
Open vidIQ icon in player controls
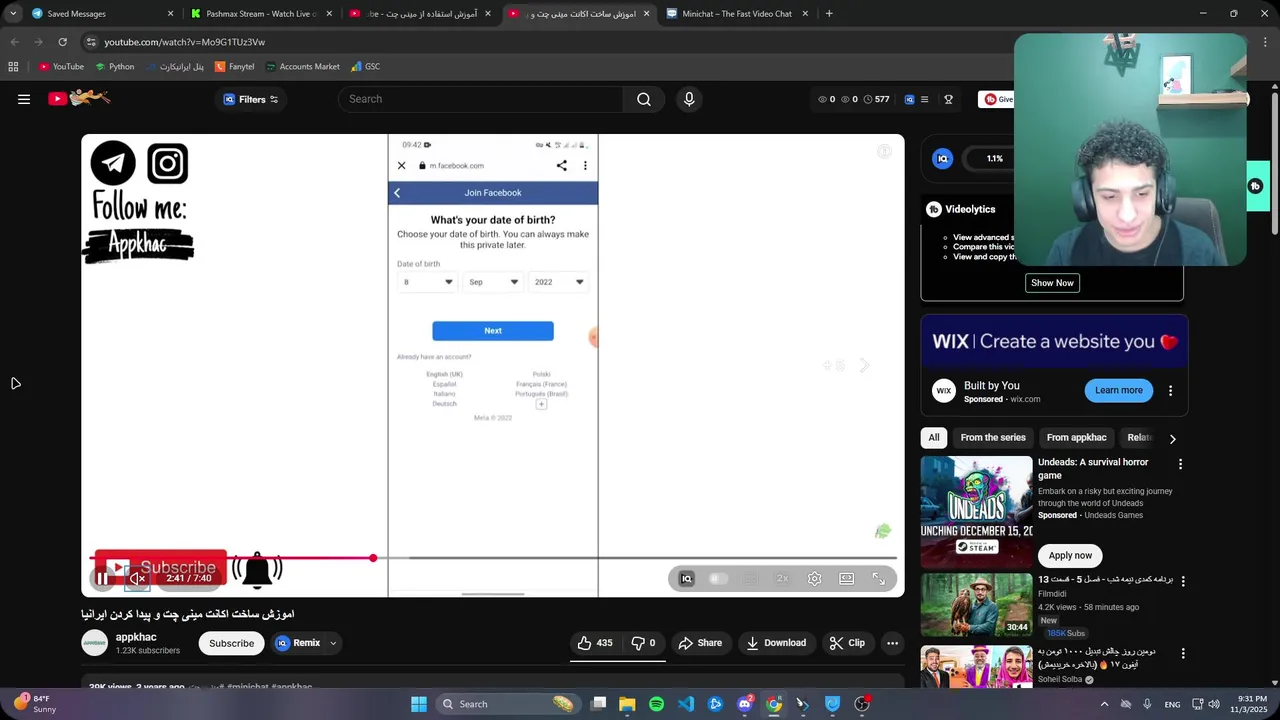686,578
